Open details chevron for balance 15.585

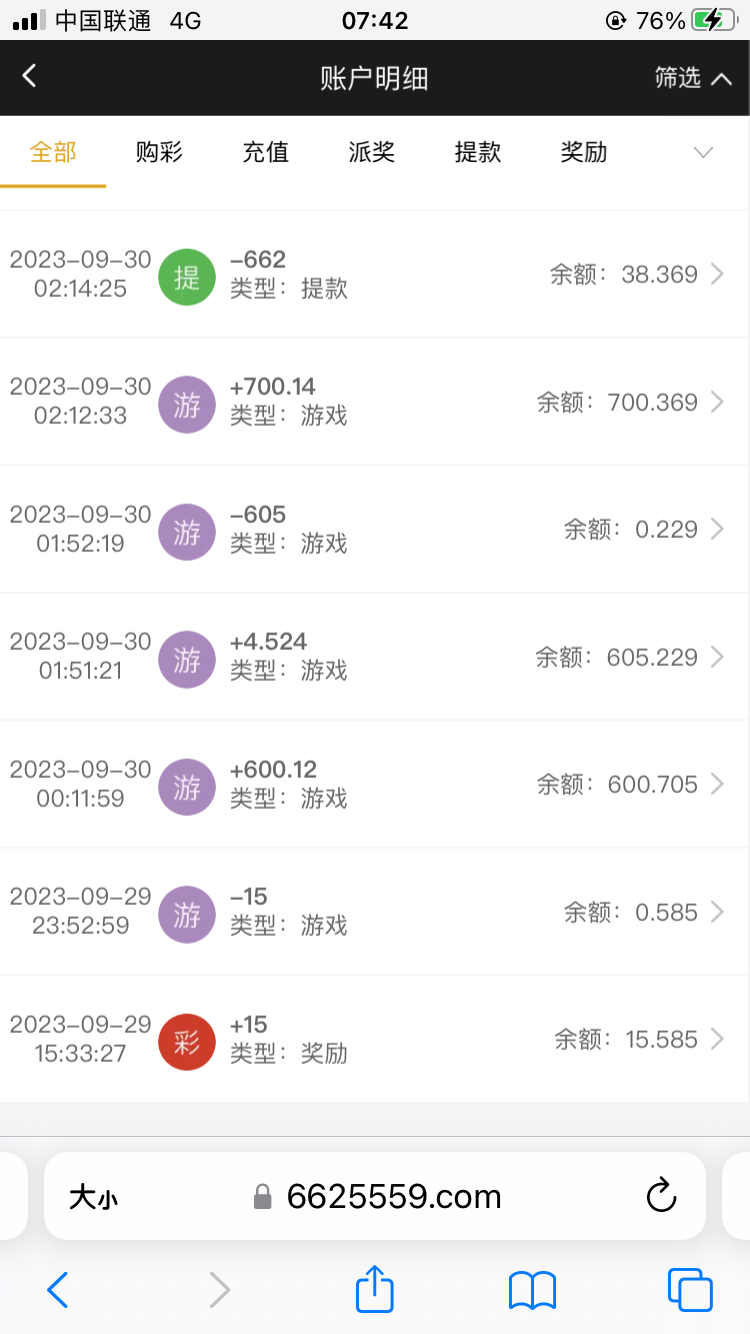click(717, 1040)
